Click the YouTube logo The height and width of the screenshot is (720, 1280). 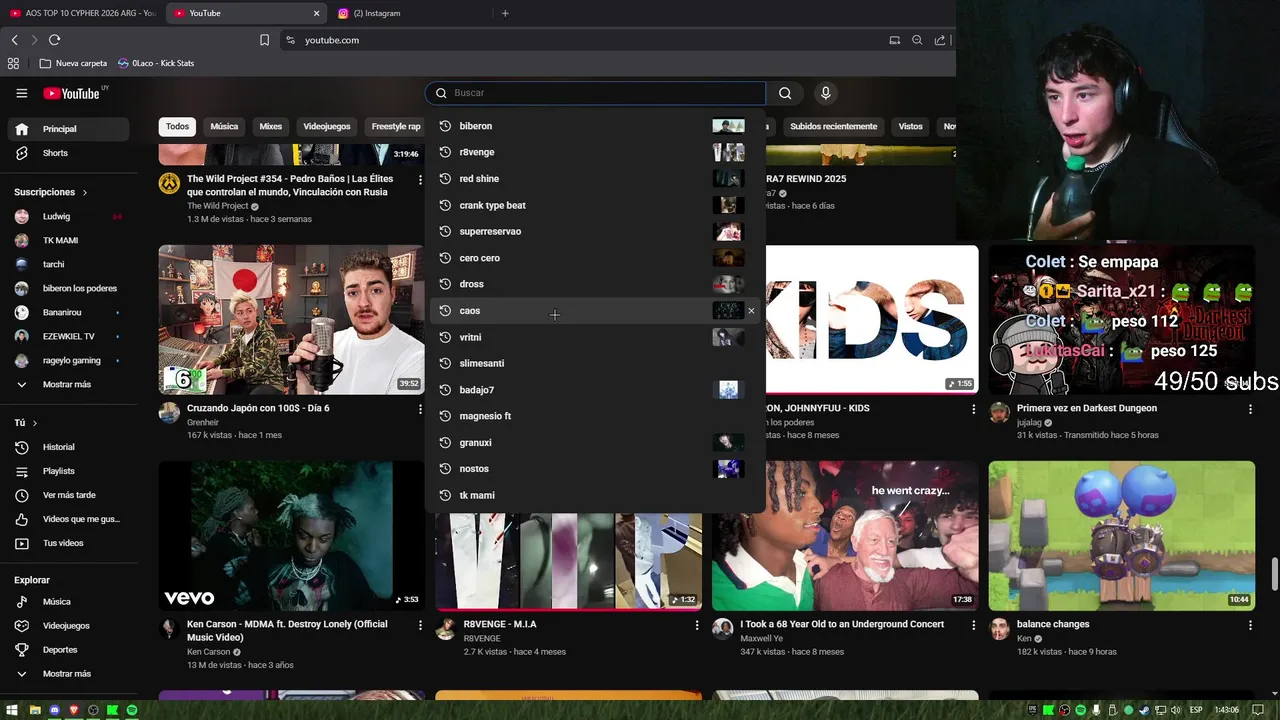(72, 93)
